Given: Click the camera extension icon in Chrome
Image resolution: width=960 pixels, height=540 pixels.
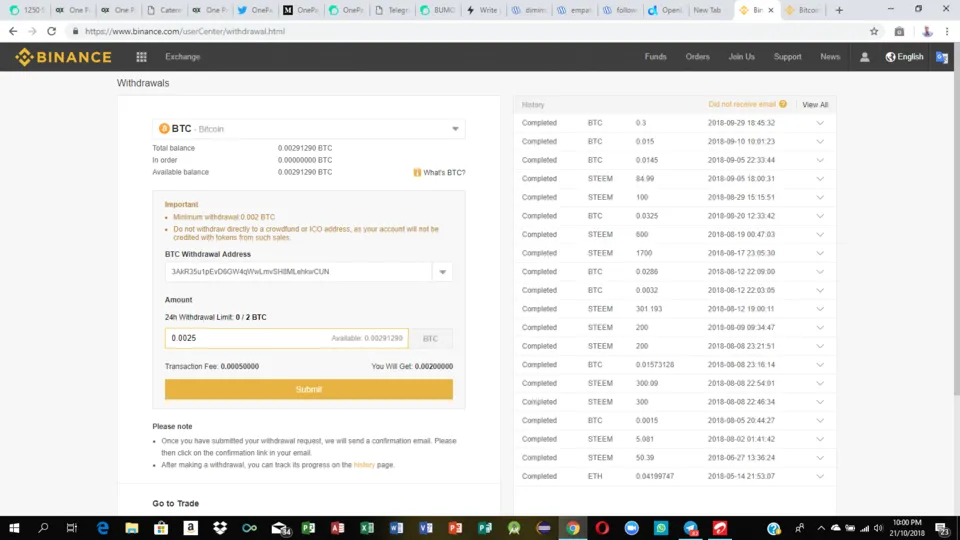Looking at the screenshot, I should click(x=899, y=31).
